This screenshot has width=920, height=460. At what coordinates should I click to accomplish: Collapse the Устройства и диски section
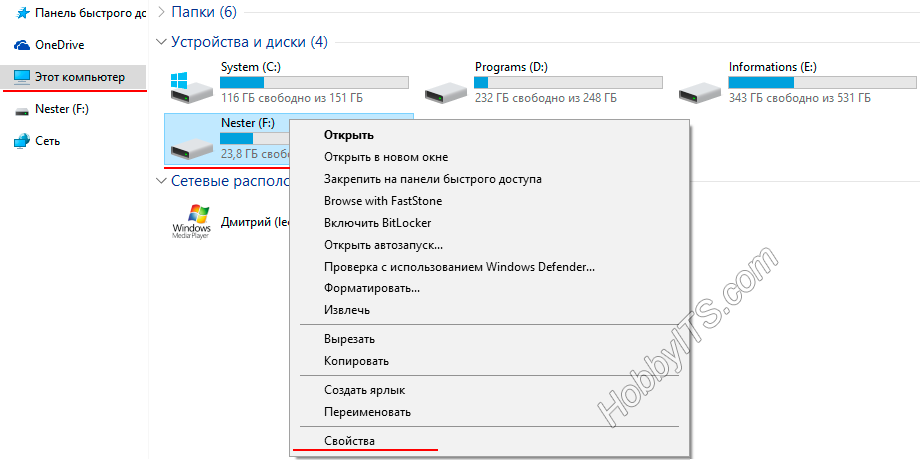[162, 42]
